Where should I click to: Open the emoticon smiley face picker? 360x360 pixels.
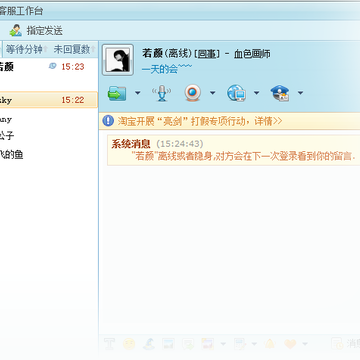(x=129, y=343)
